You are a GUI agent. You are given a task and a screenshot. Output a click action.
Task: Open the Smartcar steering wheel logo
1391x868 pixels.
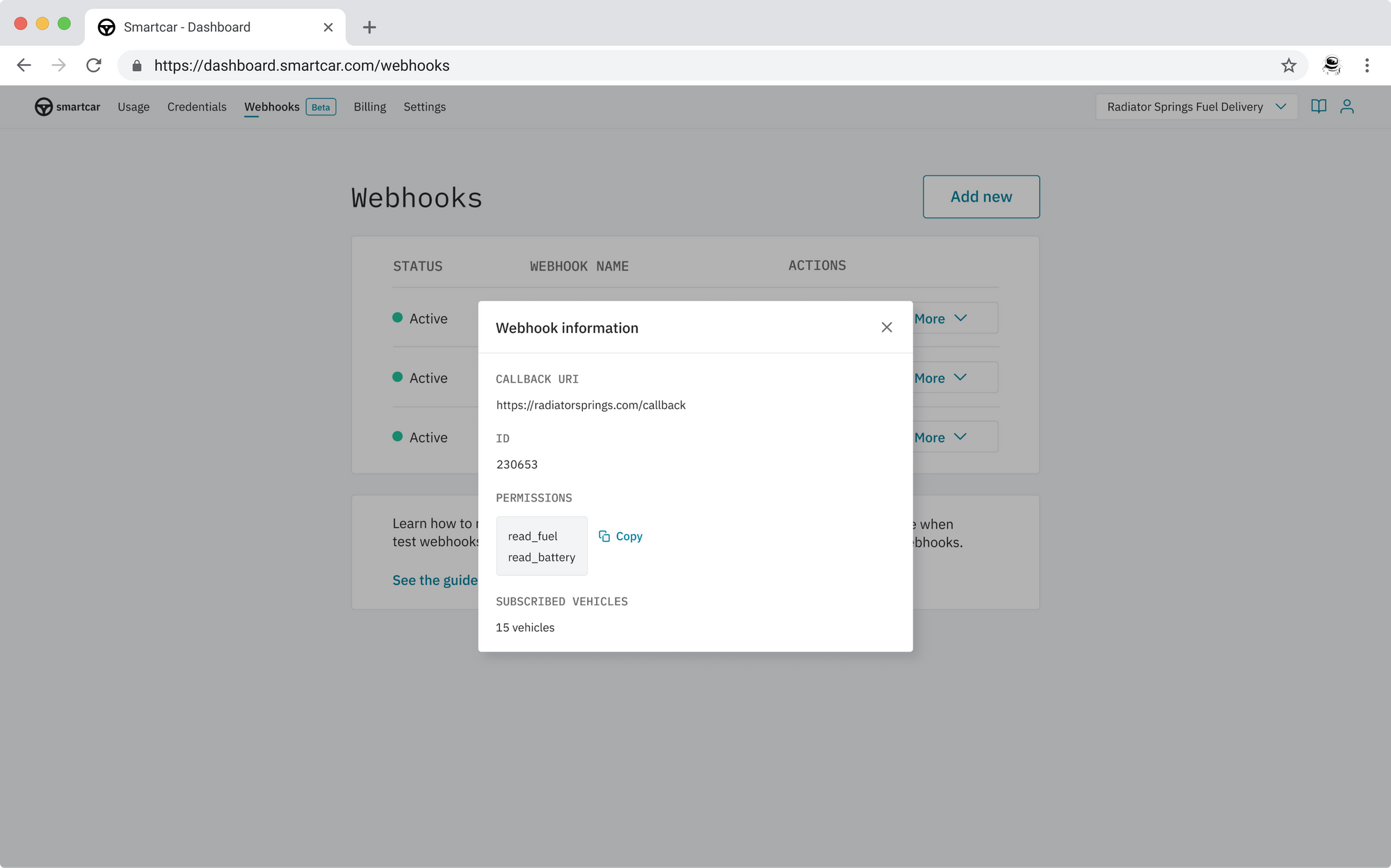pyautogui.click(x=43, y=106)
